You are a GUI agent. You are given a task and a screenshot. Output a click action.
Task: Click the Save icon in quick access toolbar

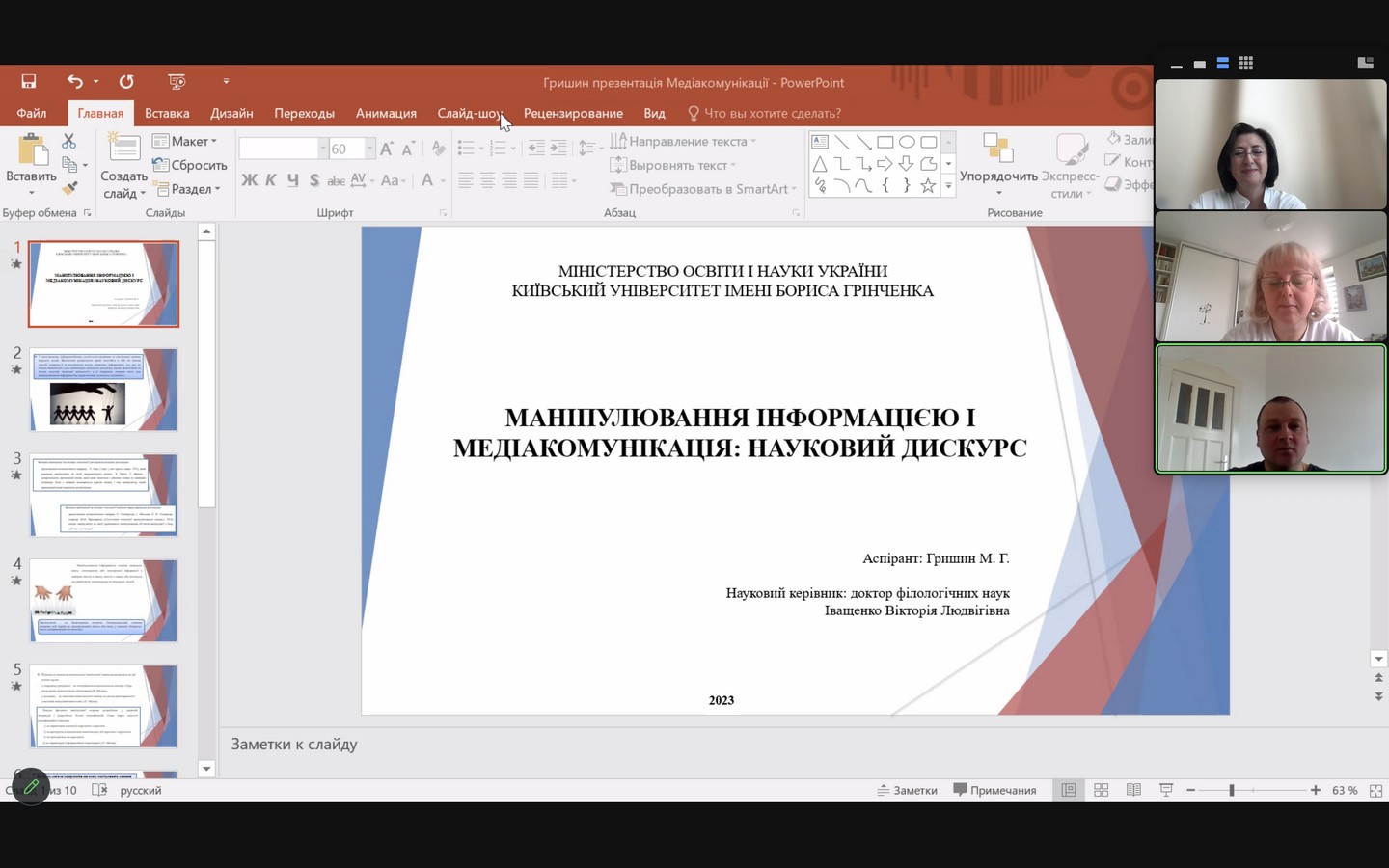pos(29,82)
